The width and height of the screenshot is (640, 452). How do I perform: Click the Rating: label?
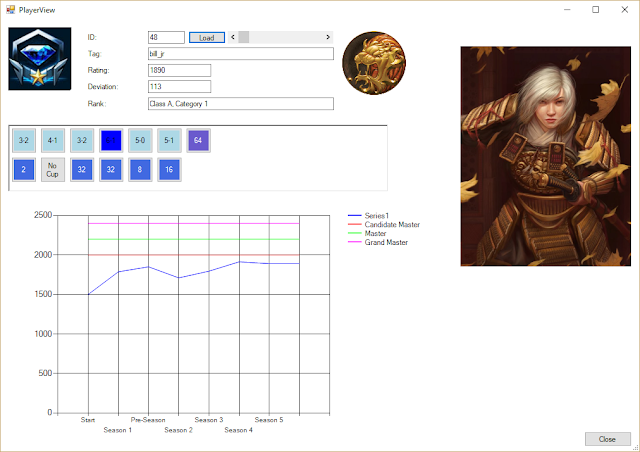pos(98,70)
